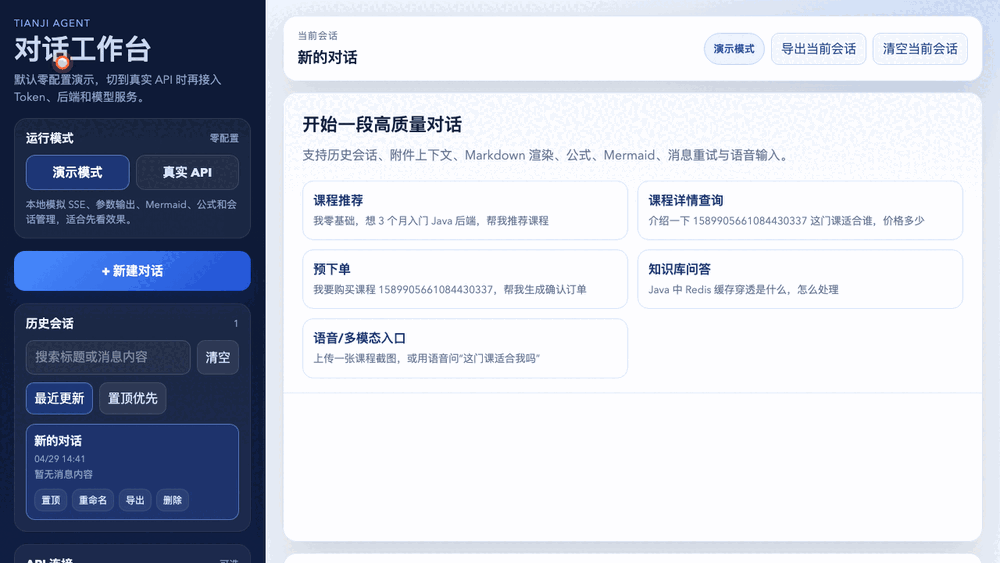Choose the 预下单 suggestion card
Screen dimensions: 1000x563
[465, 279]
